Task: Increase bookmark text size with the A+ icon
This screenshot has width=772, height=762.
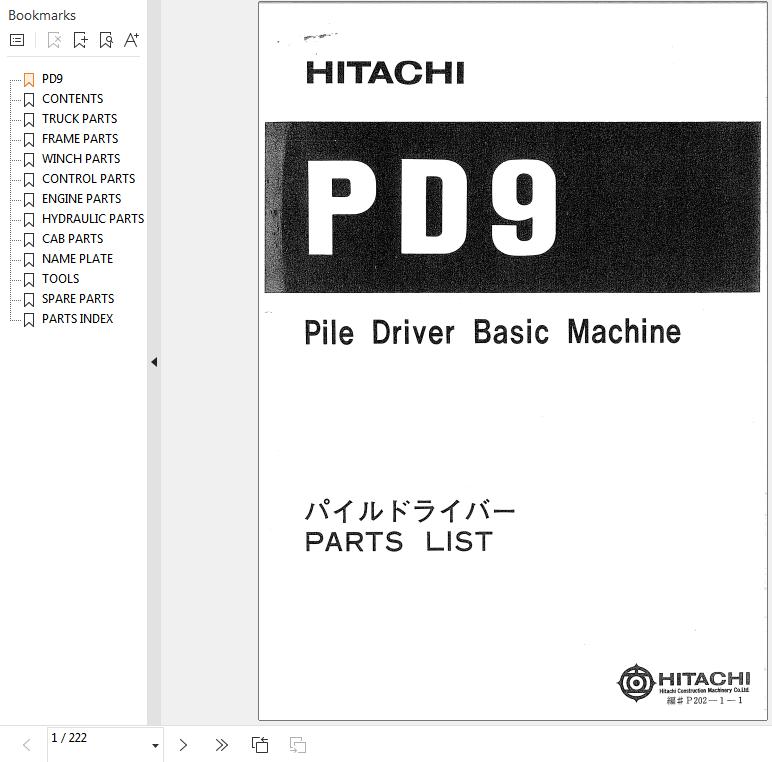Action: [131, 40]
